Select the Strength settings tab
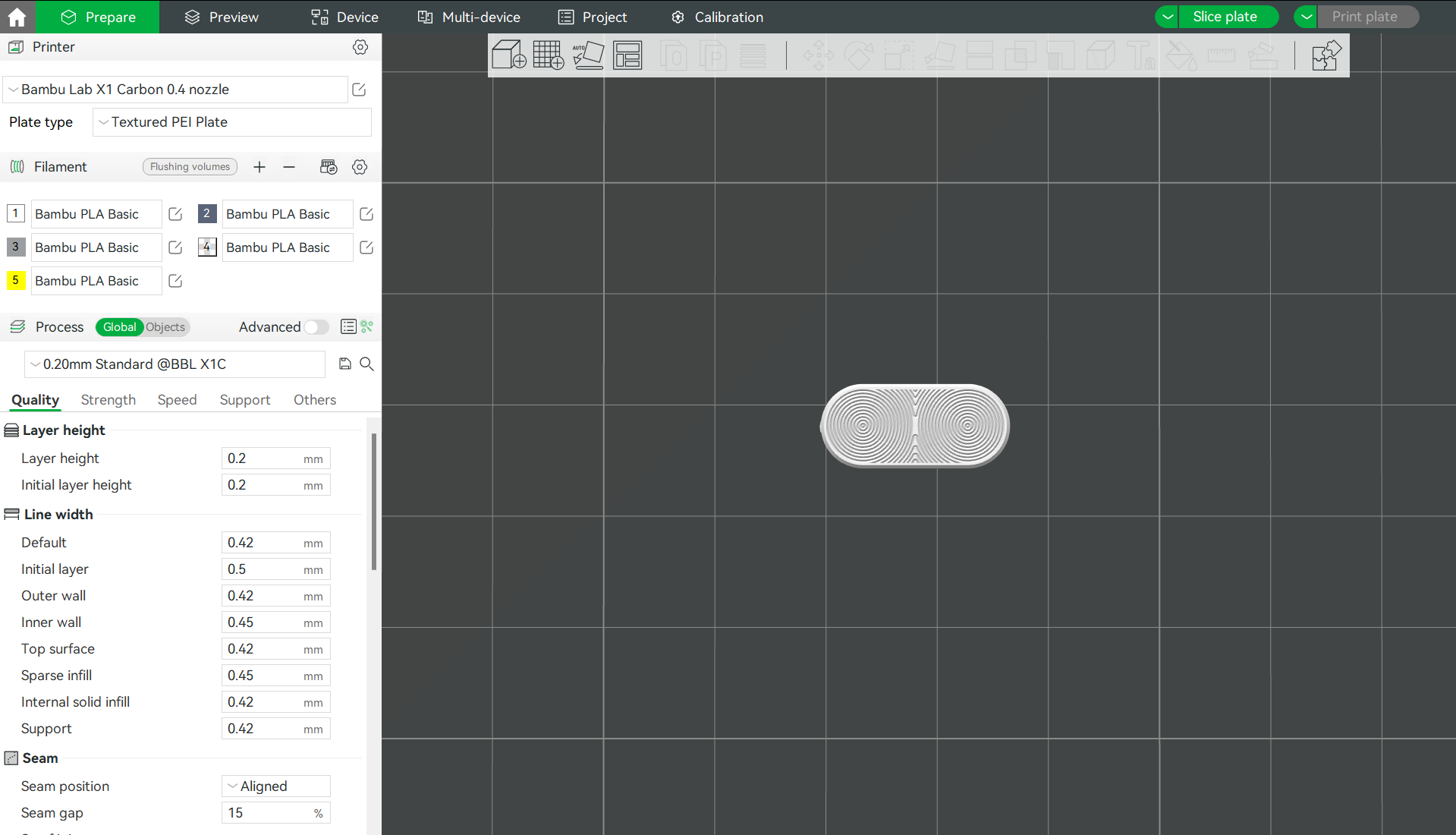Image resolution: width=1456 pixels, height=835 pixels. [108, 400]
